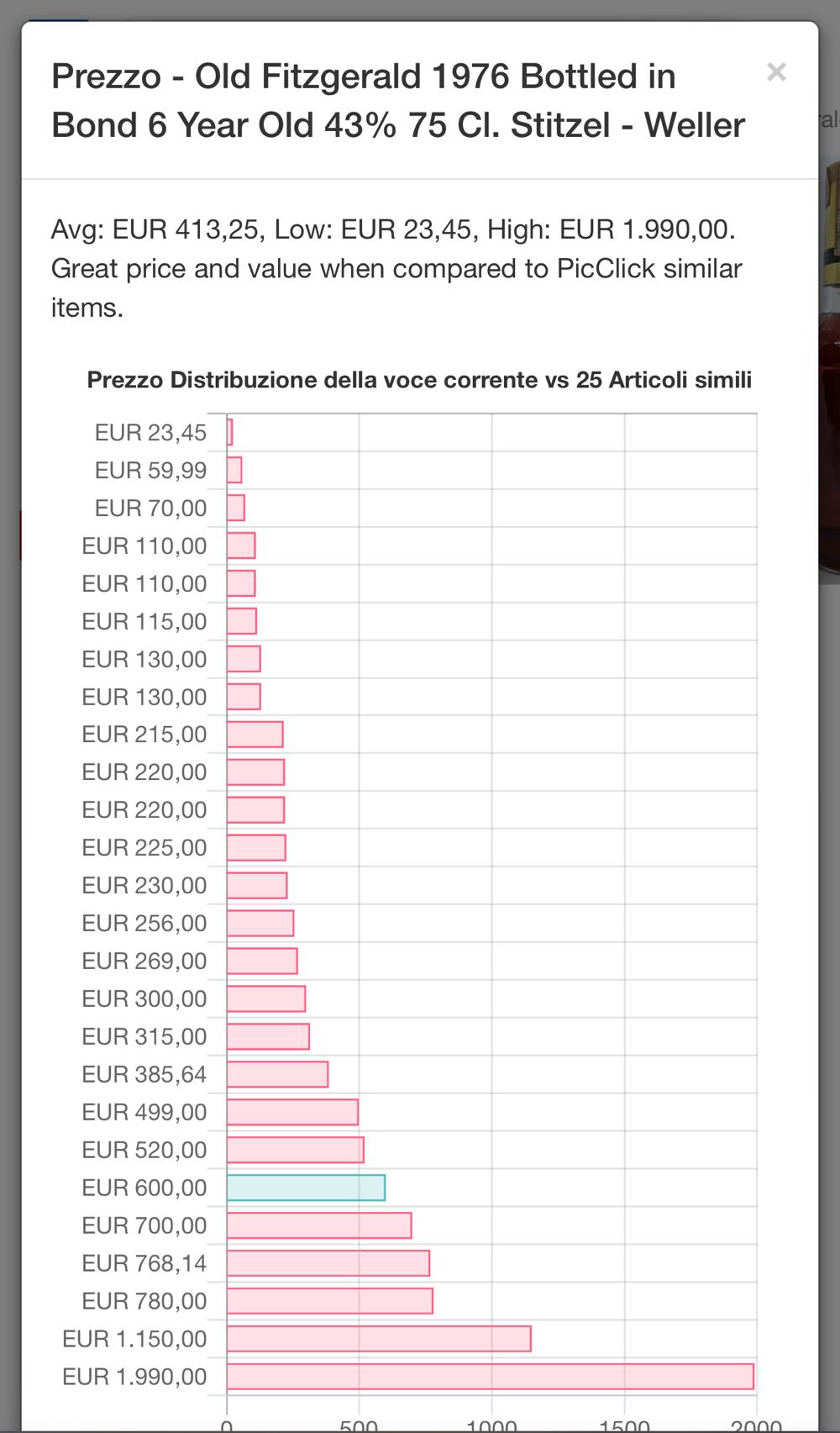The height and width of the screenshot is (1433, 840).
Task: Select the EUR 780,00 bar
Action: (329, 1301)
